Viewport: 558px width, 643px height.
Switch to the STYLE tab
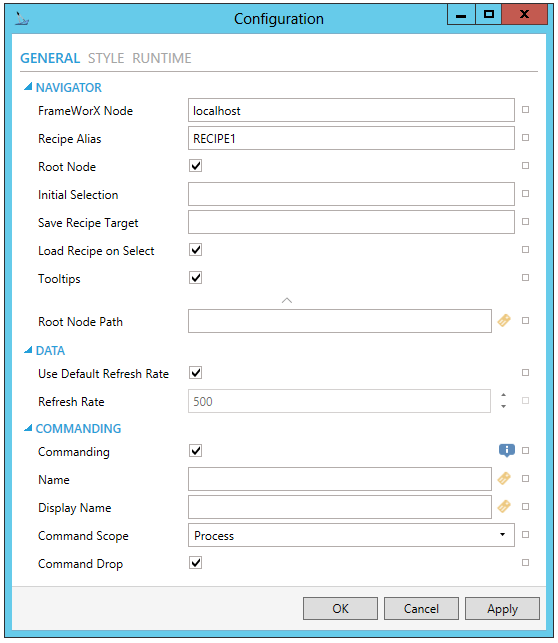tap(106, 58)
